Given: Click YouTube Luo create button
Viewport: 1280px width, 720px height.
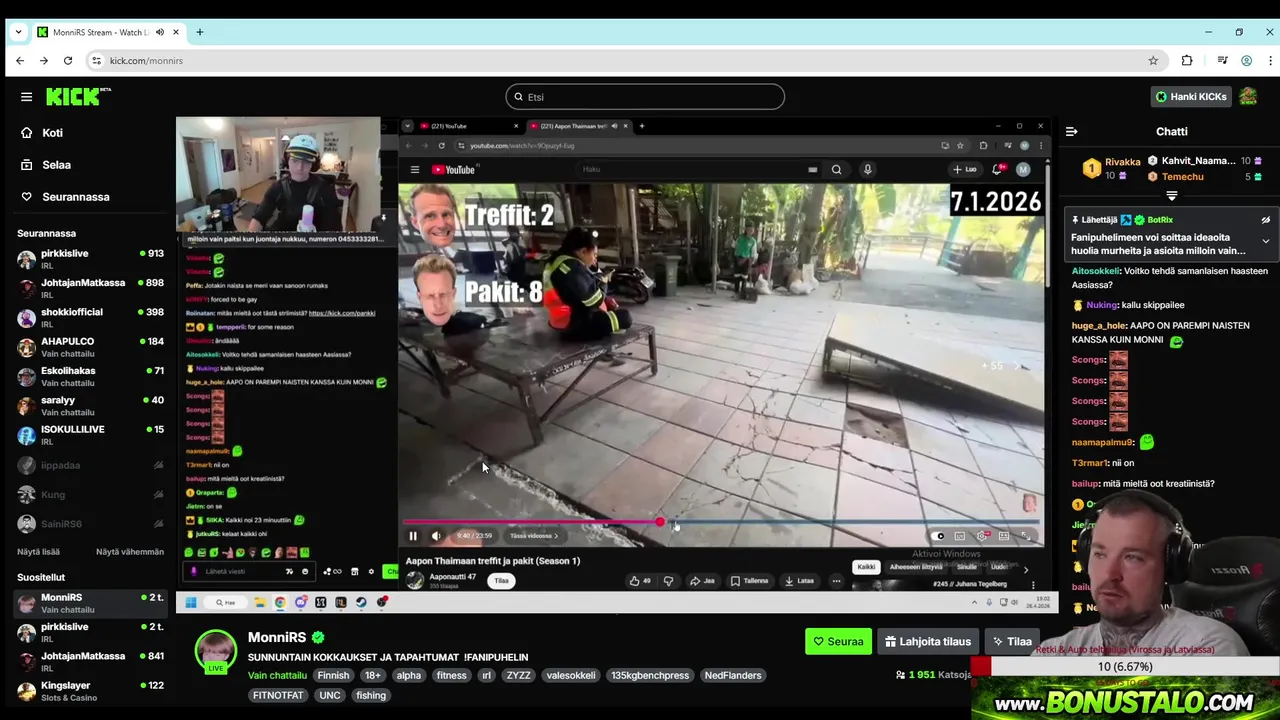Looking at the screenshot, I should [965, 170].
